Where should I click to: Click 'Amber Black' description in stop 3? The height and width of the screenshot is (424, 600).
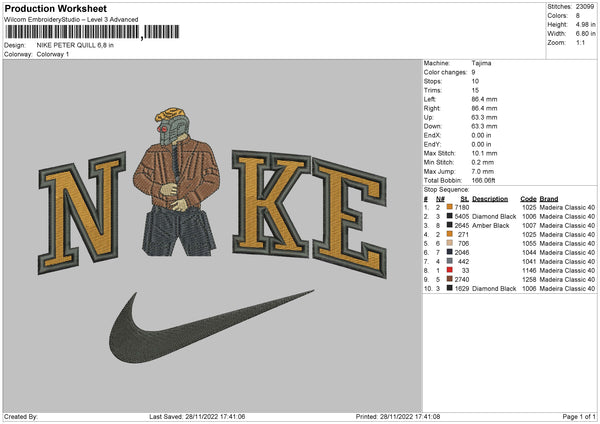(491, 226)
